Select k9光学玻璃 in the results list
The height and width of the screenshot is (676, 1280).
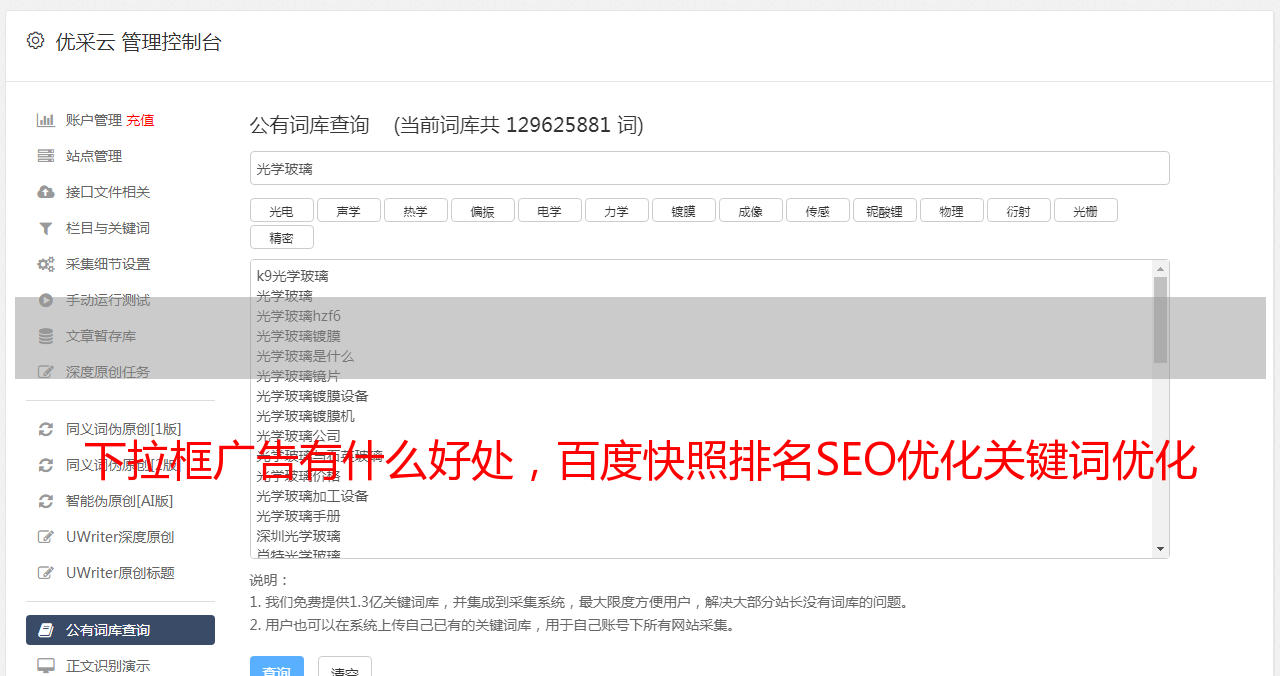[292, 276]
